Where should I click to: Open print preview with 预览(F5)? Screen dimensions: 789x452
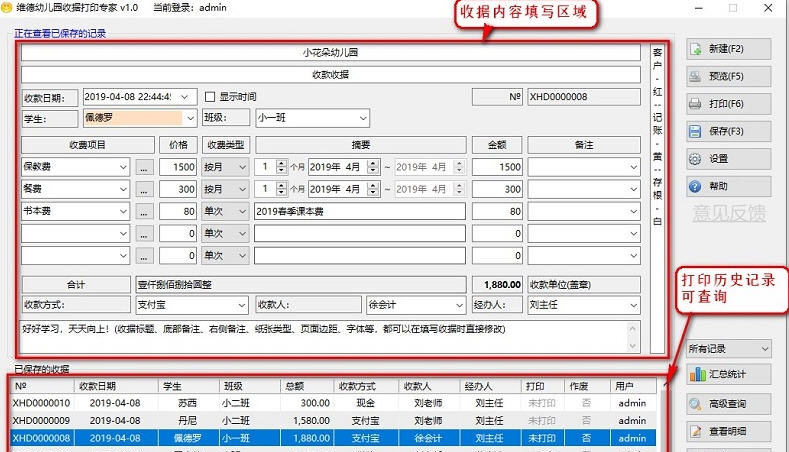tap(728, 77)
